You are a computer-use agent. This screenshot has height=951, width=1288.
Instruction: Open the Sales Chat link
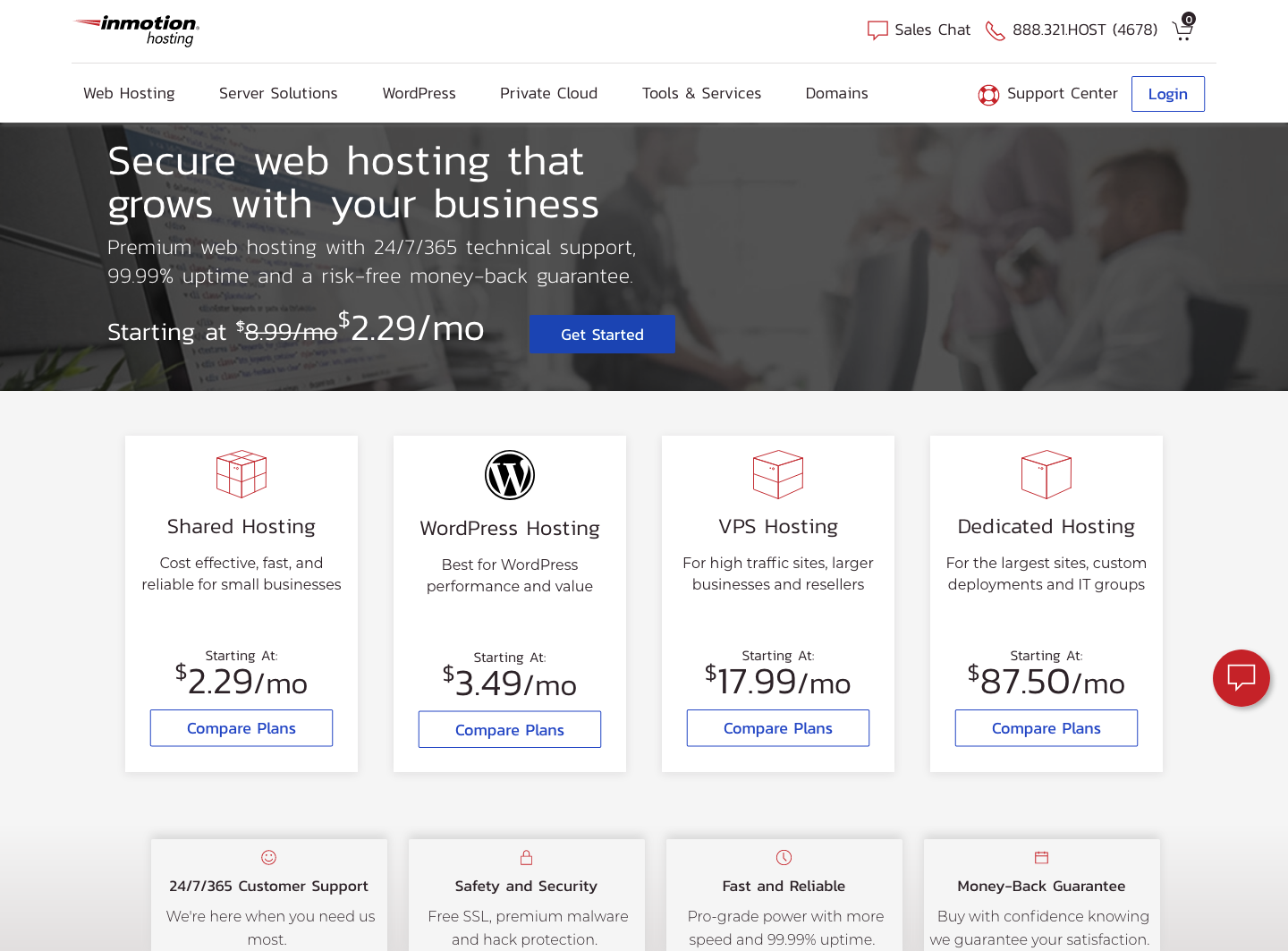(x=932, y=30)
